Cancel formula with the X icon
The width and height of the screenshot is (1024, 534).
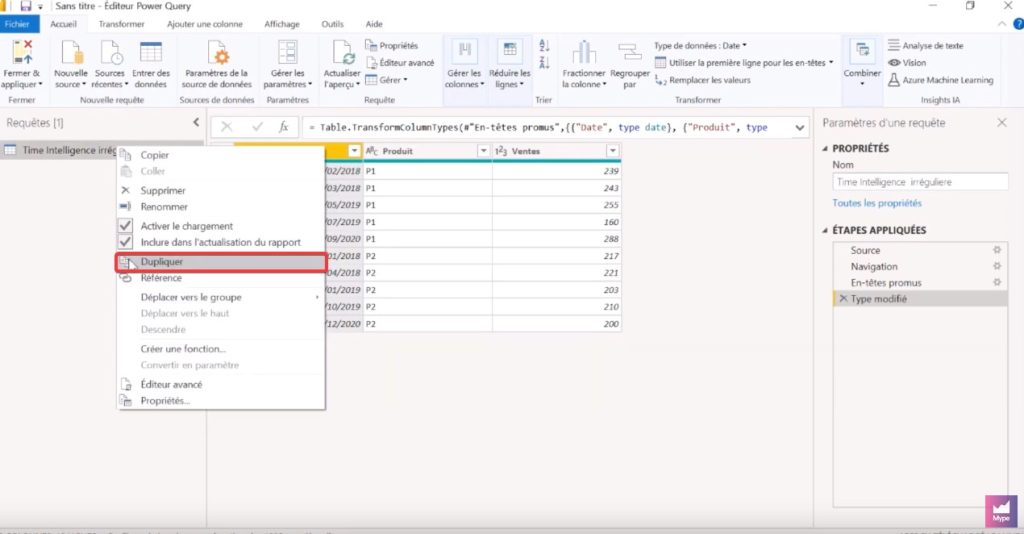coord(226,127)
